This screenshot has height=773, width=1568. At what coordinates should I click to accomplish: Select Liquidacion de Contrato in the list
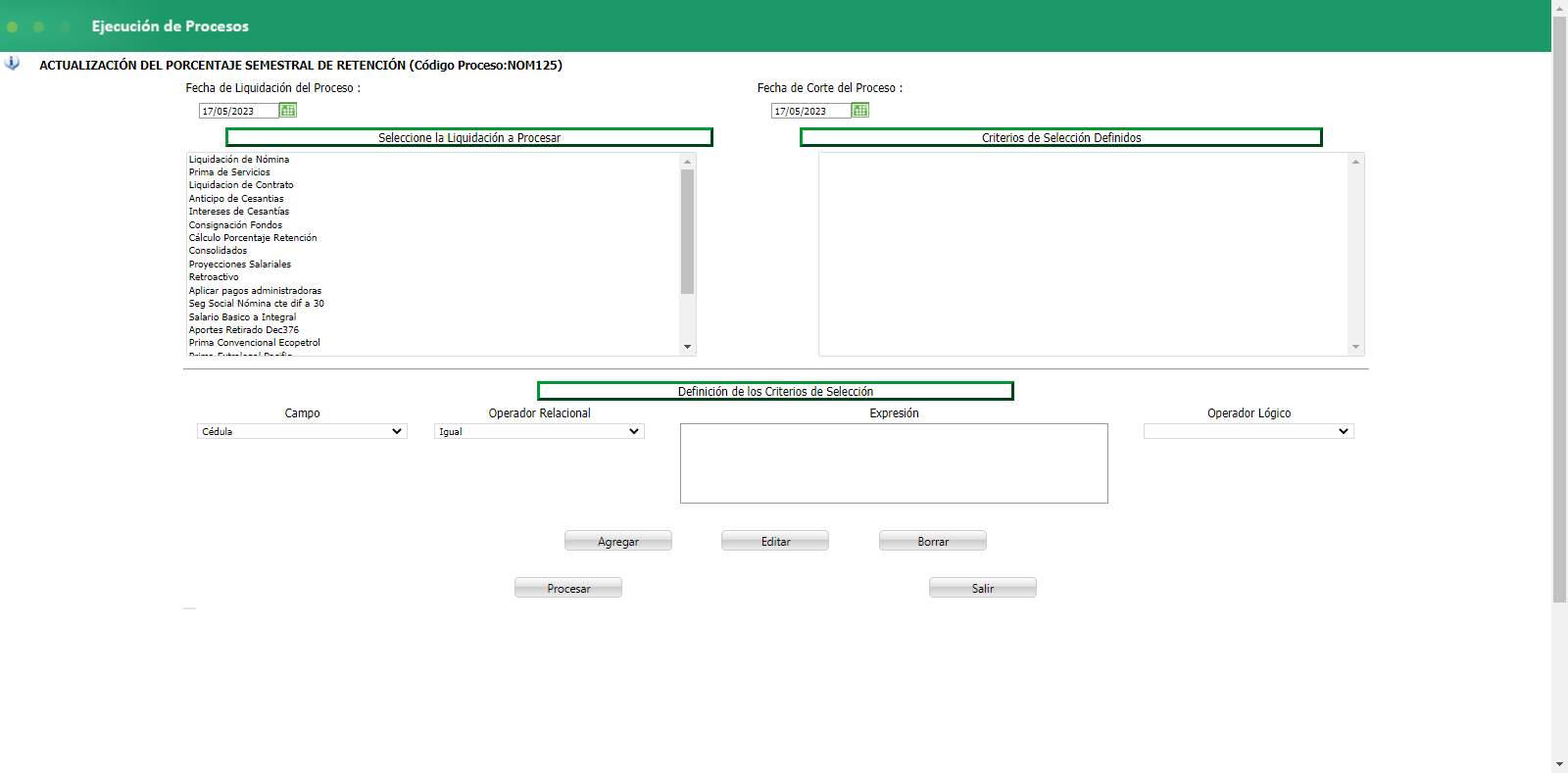pos(432,185)
